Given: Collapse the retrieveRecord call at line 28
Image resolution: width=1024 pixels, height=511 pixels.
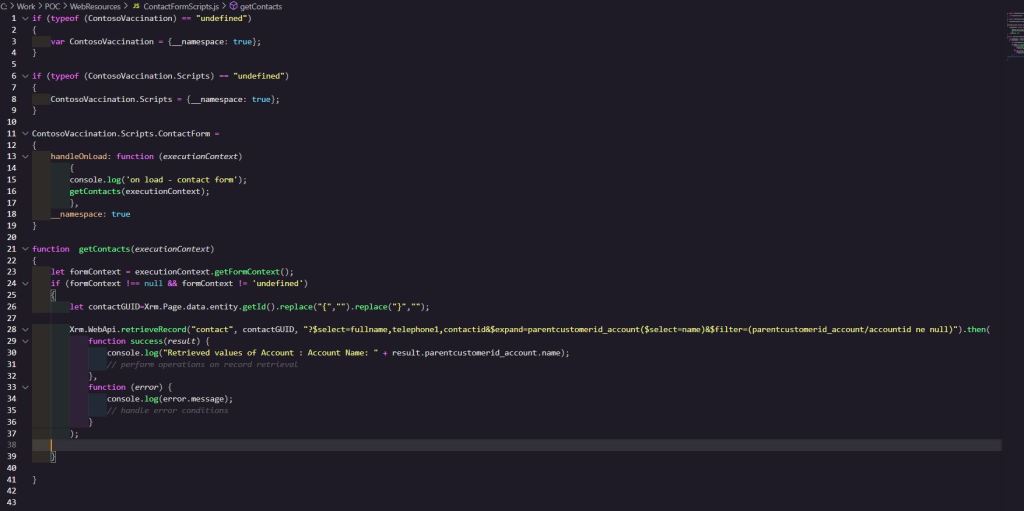Looking at the screenshot, I should click(x=24, y=329).
